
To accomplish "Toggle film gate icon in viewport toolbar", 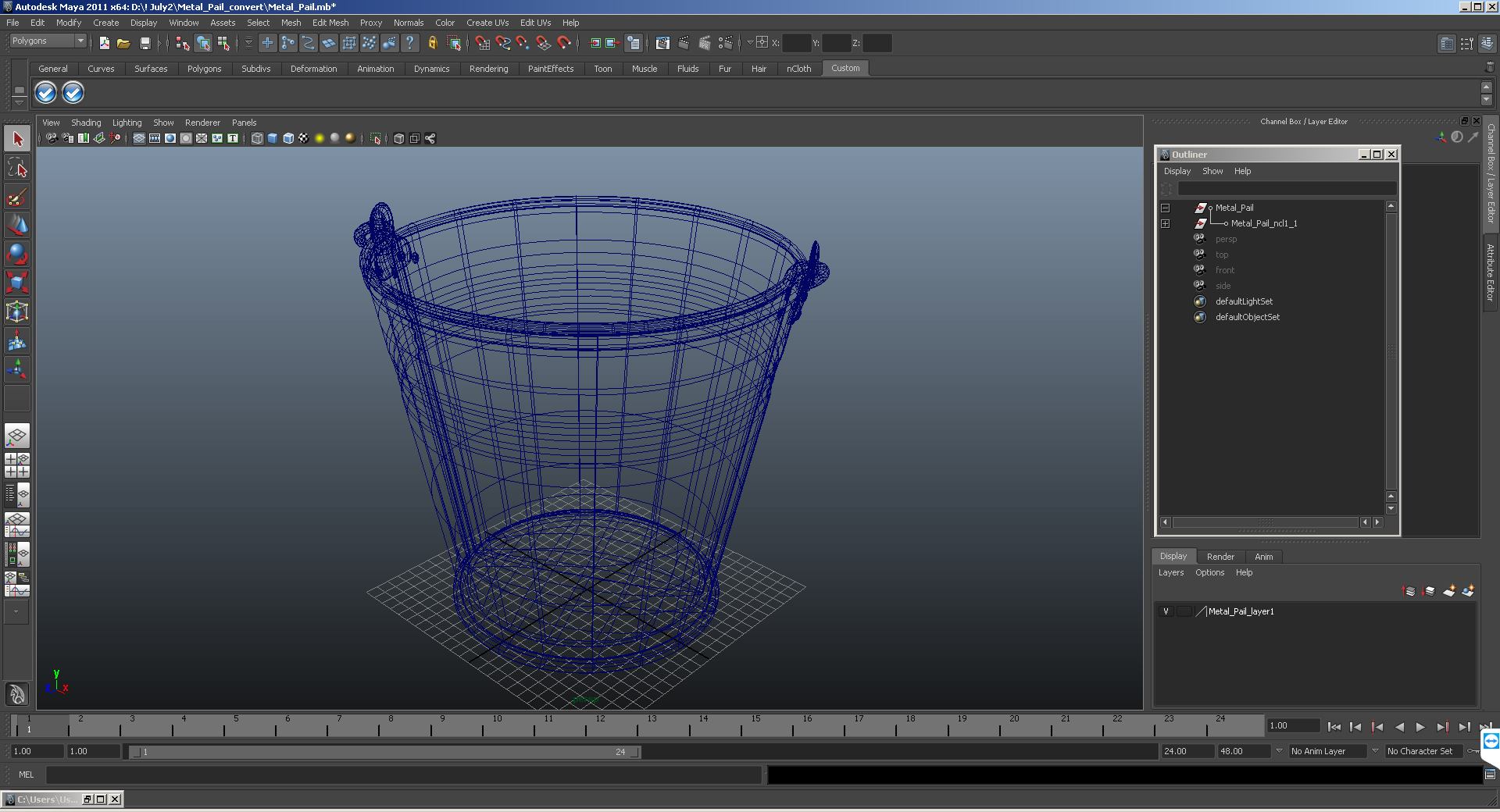I will point(155,138).
